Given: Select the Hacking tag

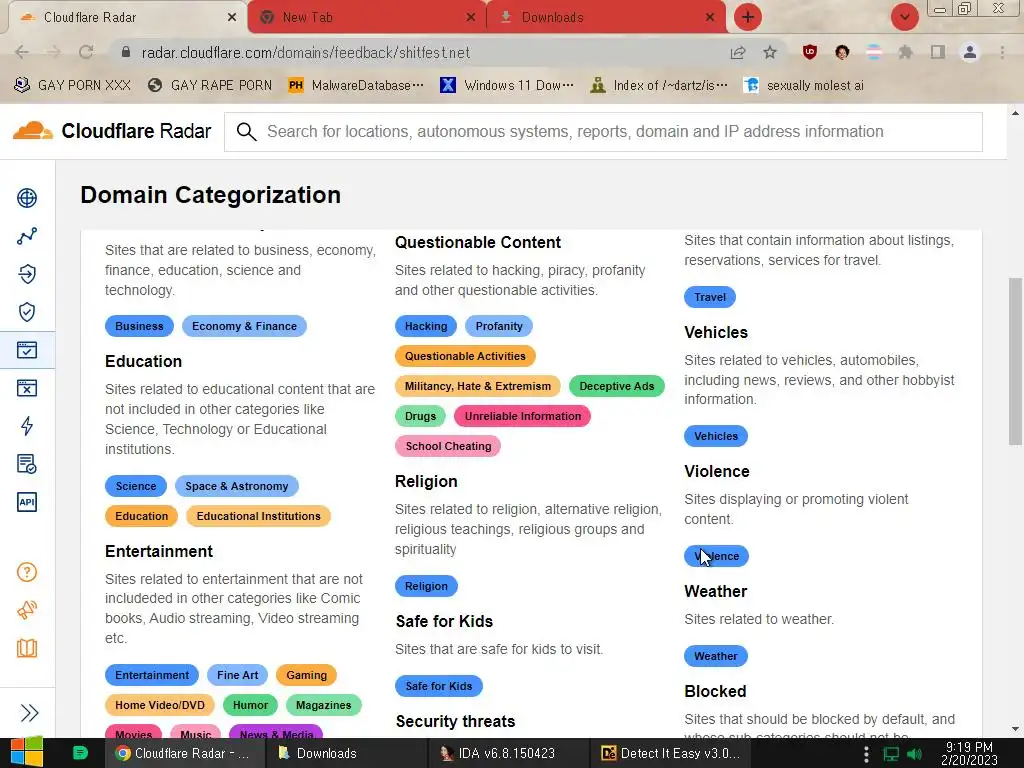Looking at the screenshot, I should point(426,326).
